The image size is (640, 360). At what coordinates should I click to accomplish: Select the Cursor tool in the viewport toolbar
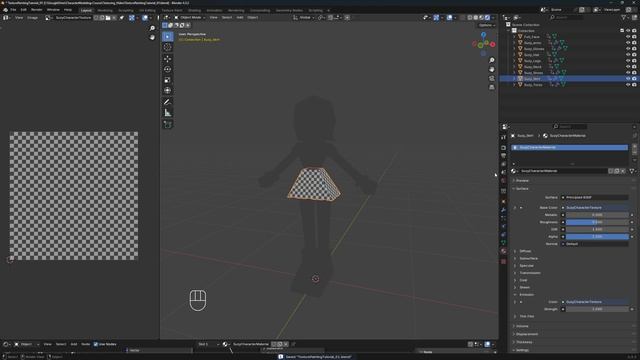click(167, 47)
